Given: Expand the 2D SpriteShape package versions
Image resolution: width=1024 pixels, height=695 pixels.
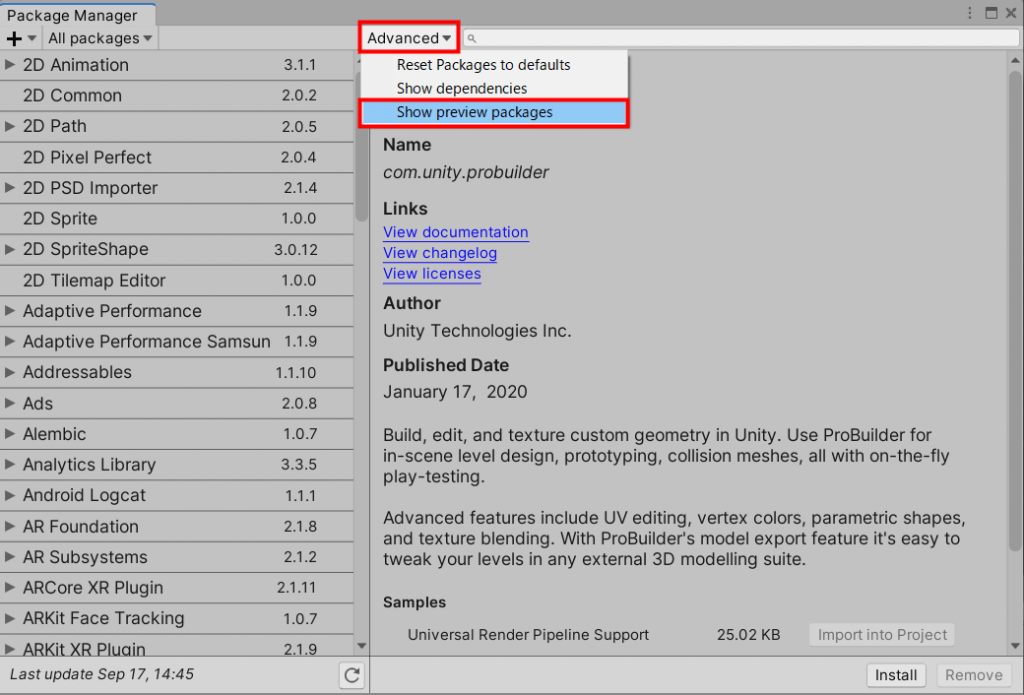Looking at the screenshot, I should (x=9, y=249).
